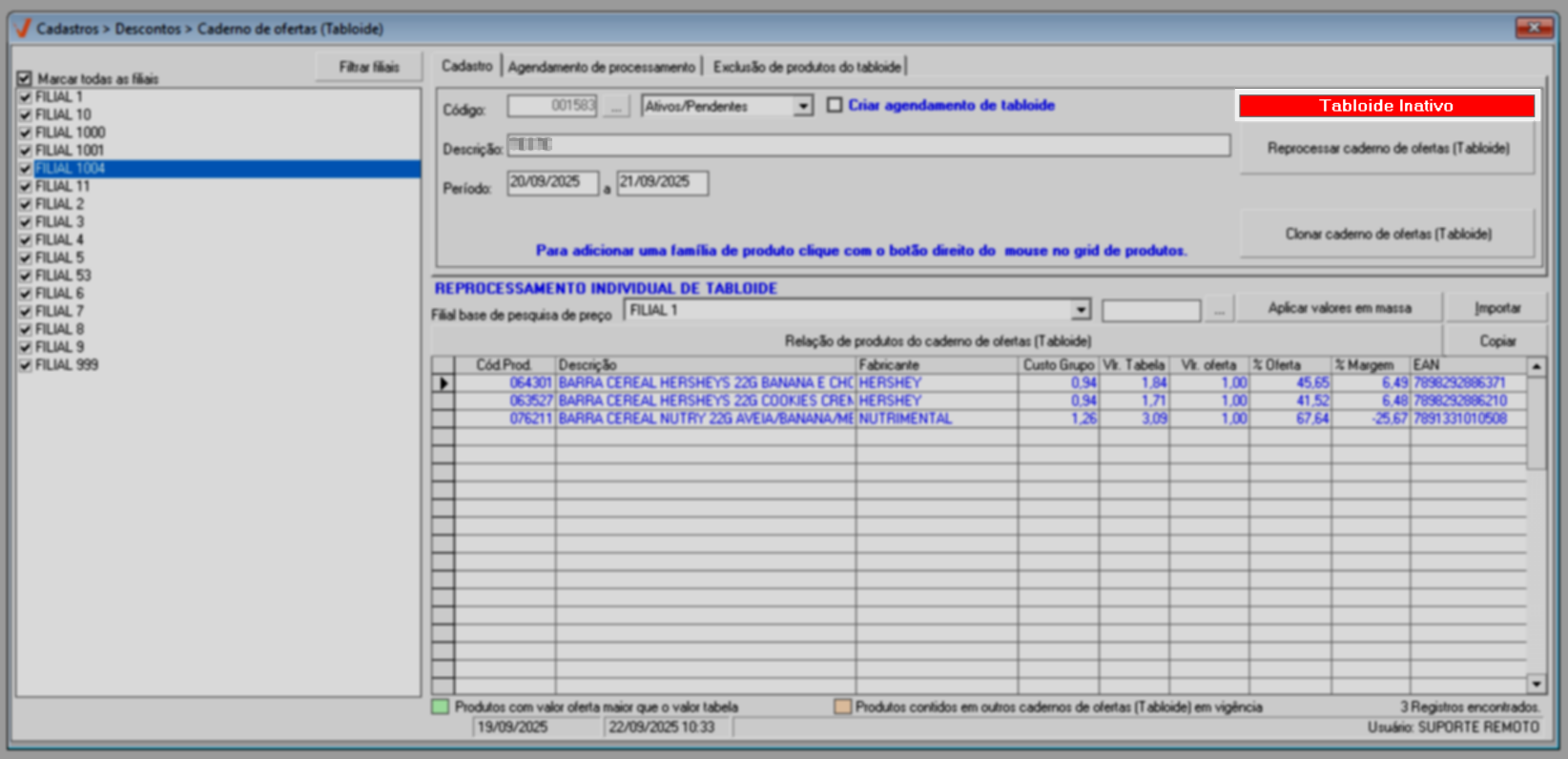Enable Criar agendamento de tabloide checkbox
The height and width of the screenshot is (759, 1568).
835,106
